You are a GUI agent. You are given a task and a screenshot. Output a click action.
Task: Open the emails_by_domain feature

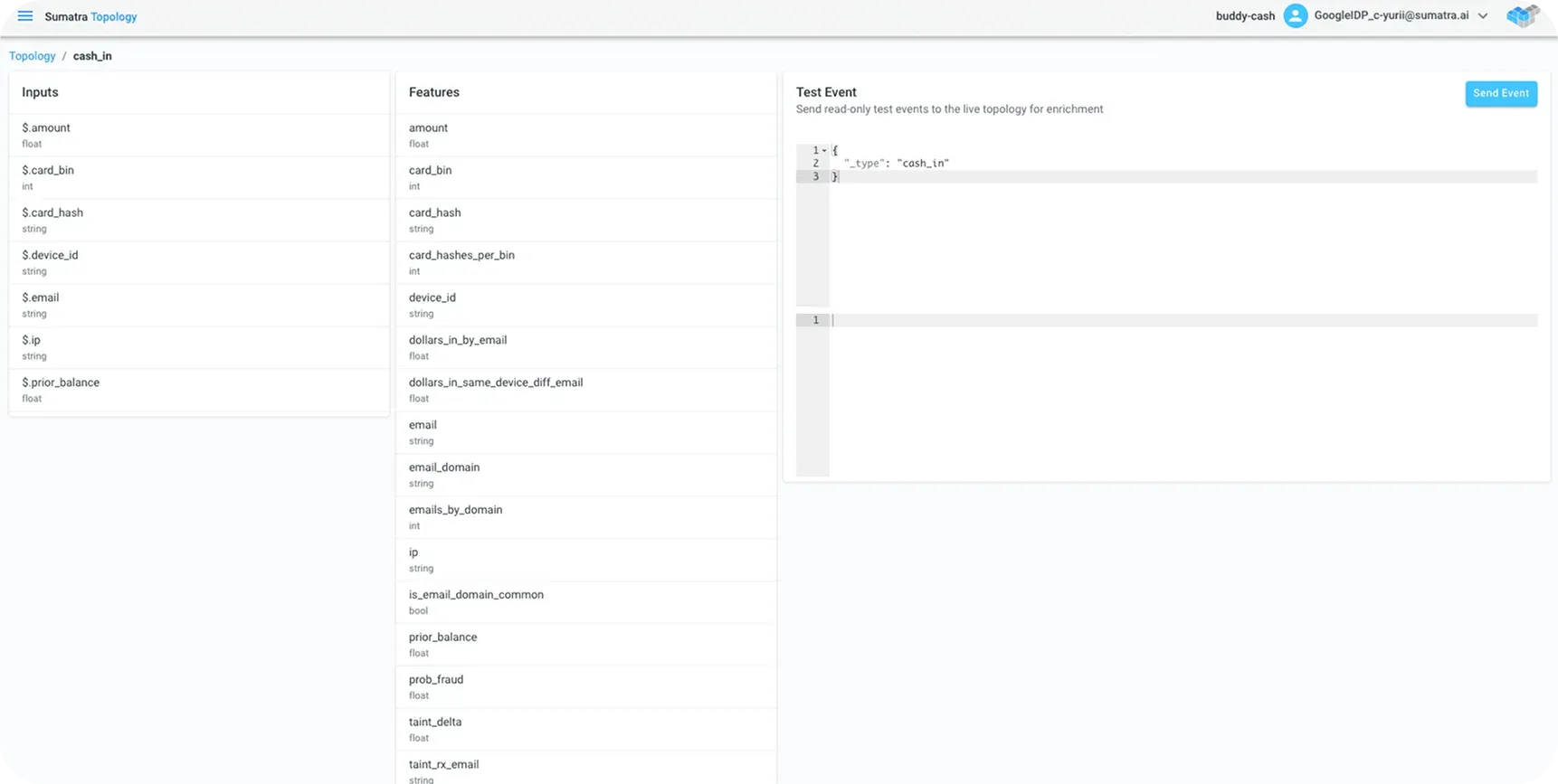(586, 517)
